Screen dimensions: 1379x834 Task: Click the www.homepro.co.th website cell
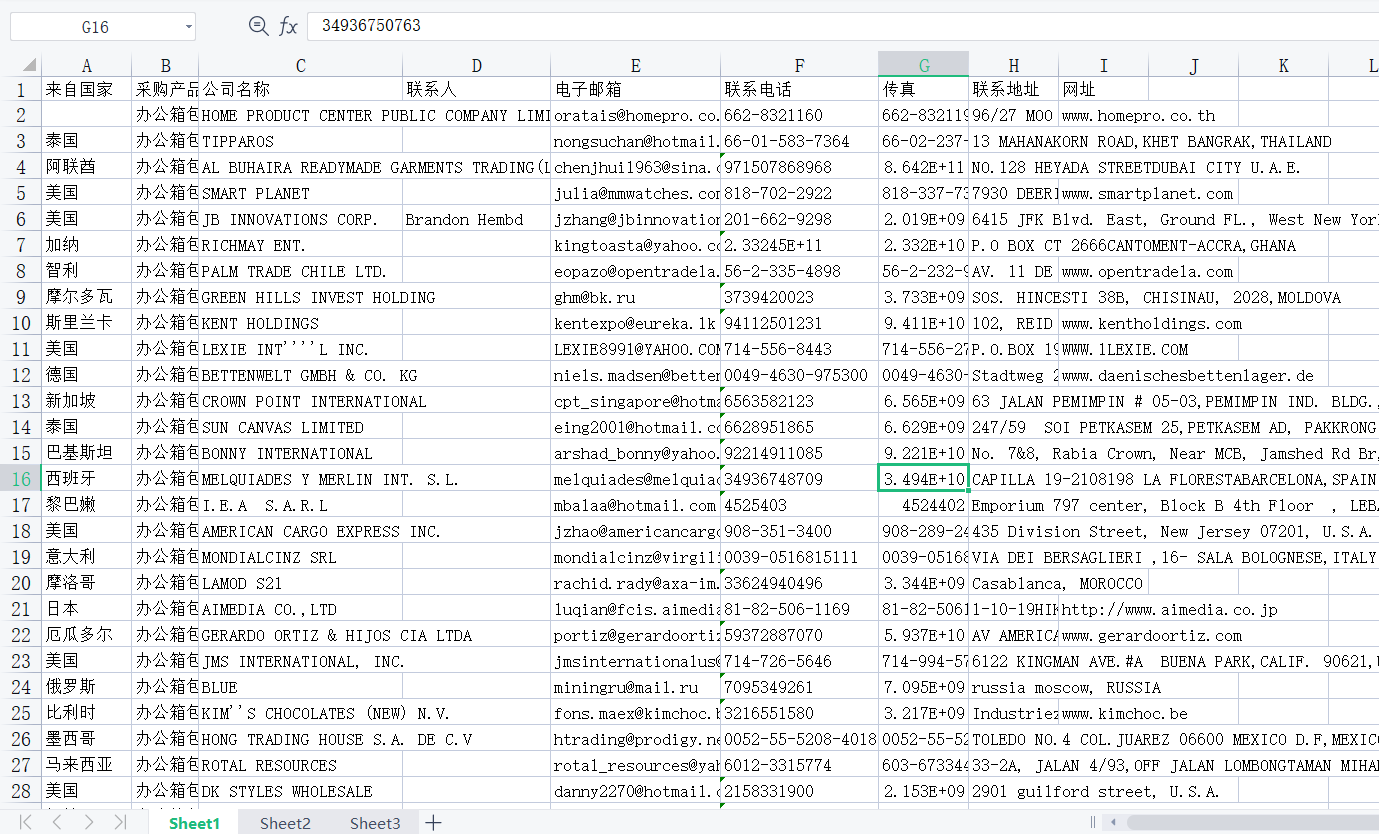[x=1139, y=115]
